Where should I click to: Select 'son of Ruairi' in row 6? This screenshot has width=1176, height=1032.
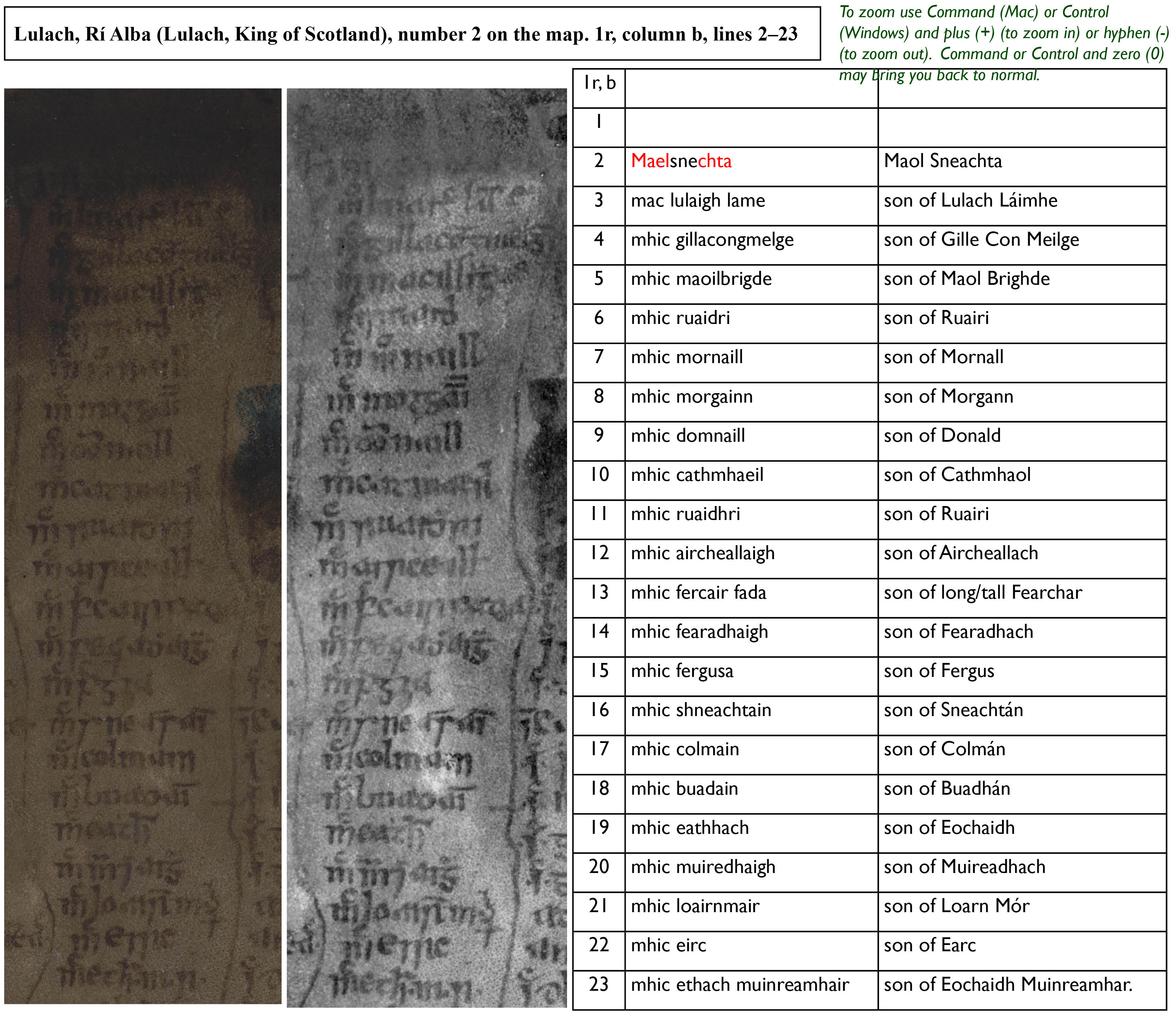pos(1022,323)
